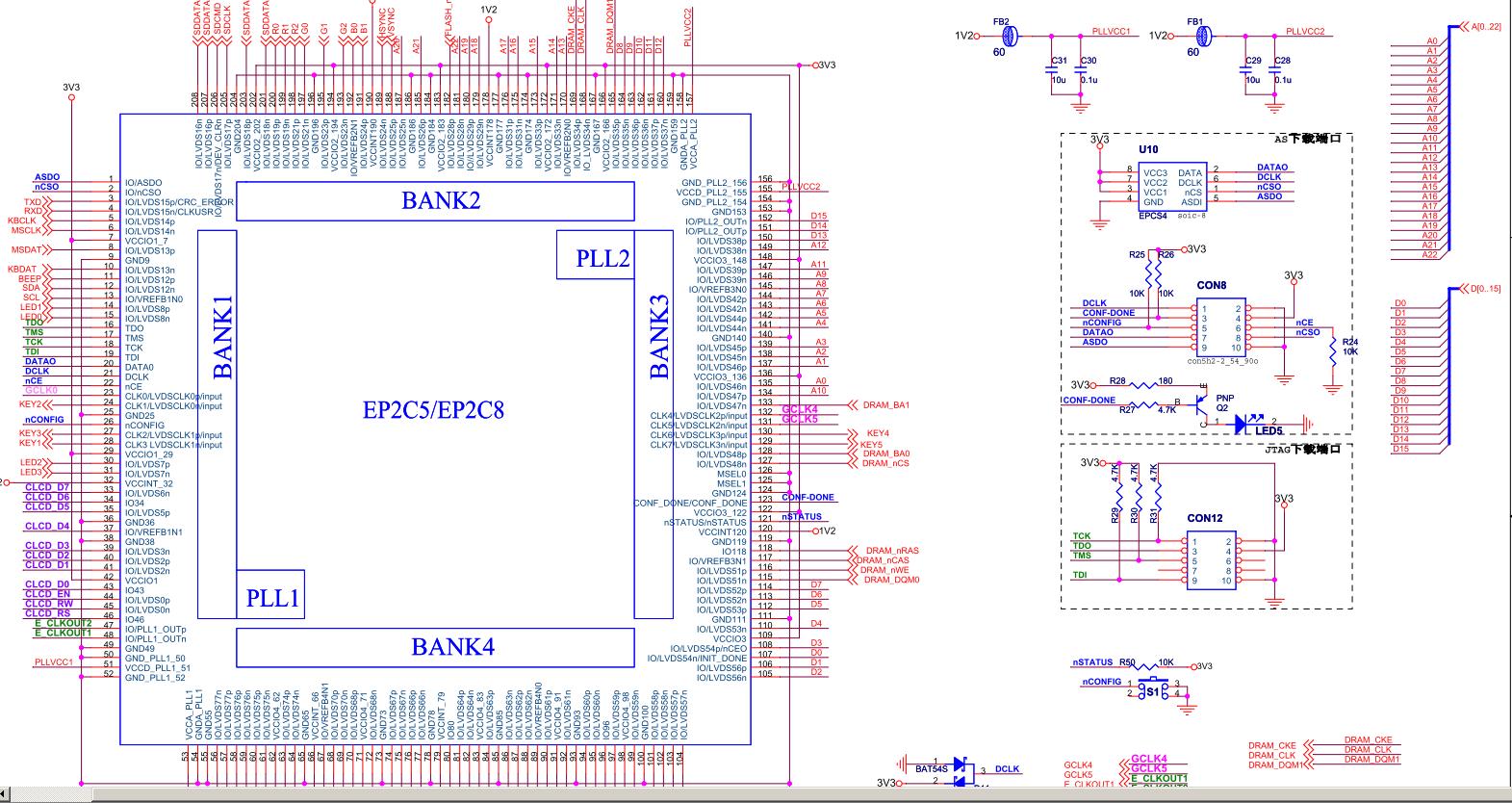Click the "KBCLK" net label
Image resolution: width=1512 pixels, height=803 pixels.
point(21,220)
